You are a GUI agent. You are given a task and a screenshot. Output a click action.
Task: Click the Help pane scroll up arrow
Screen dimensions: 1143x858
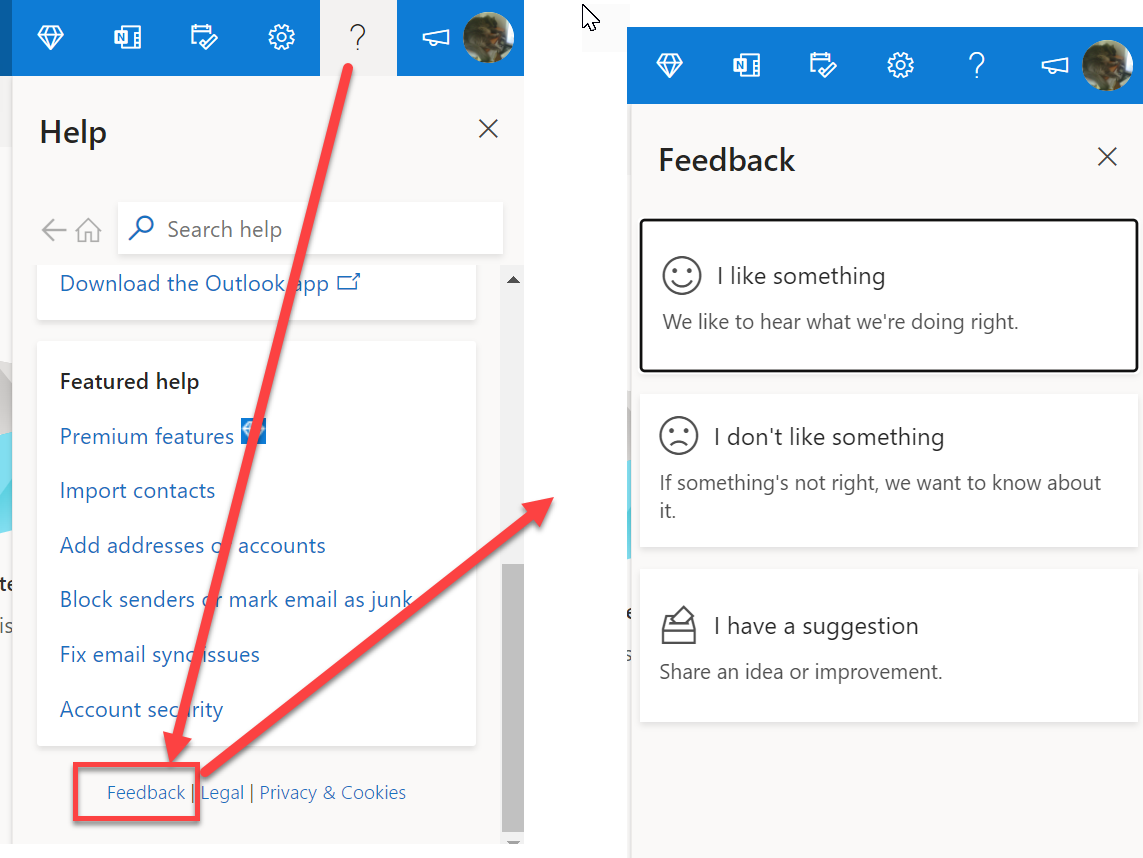513,280
